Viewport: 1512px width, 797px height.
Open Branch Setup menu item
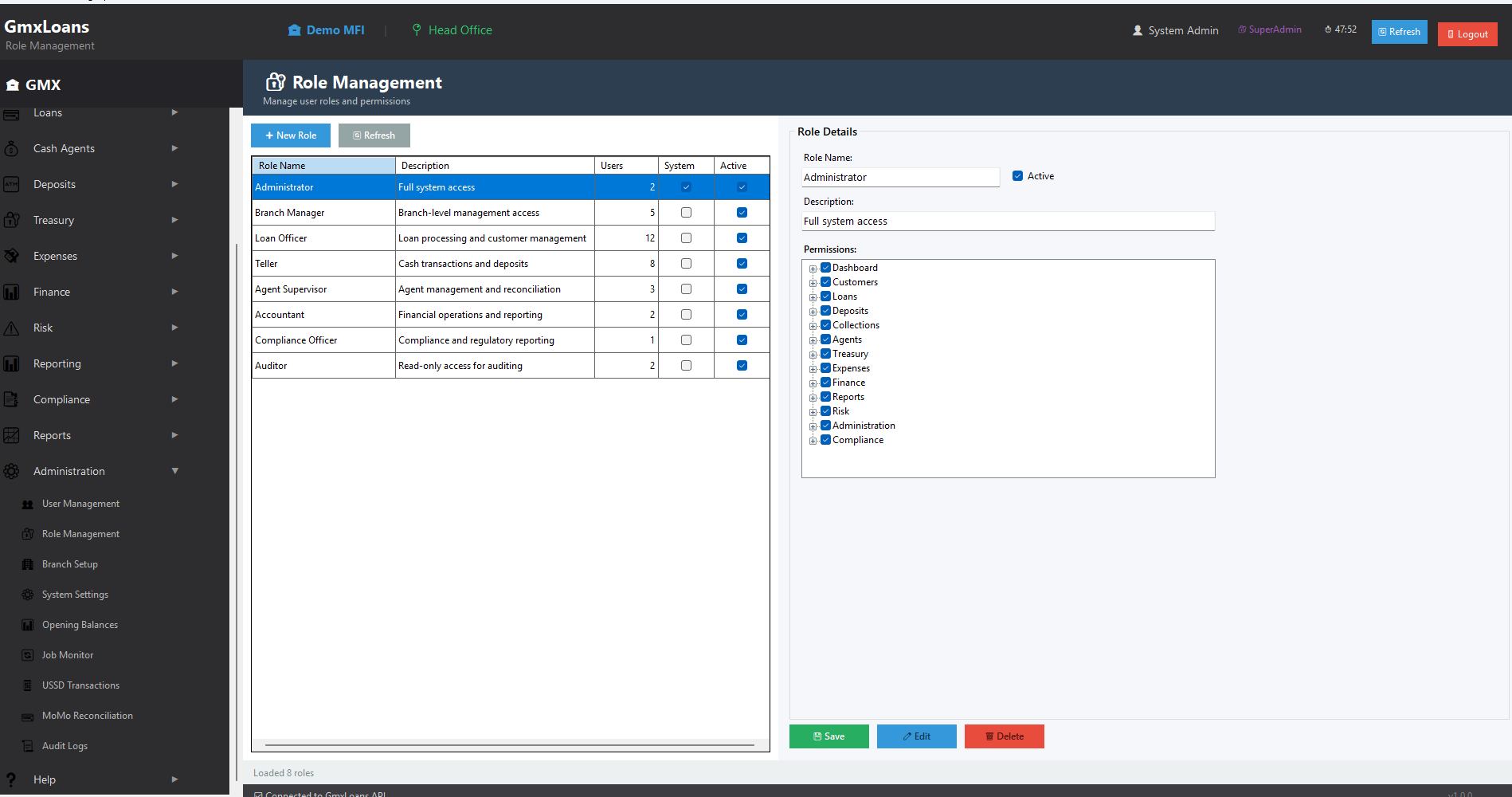click(x=70, y=564)
